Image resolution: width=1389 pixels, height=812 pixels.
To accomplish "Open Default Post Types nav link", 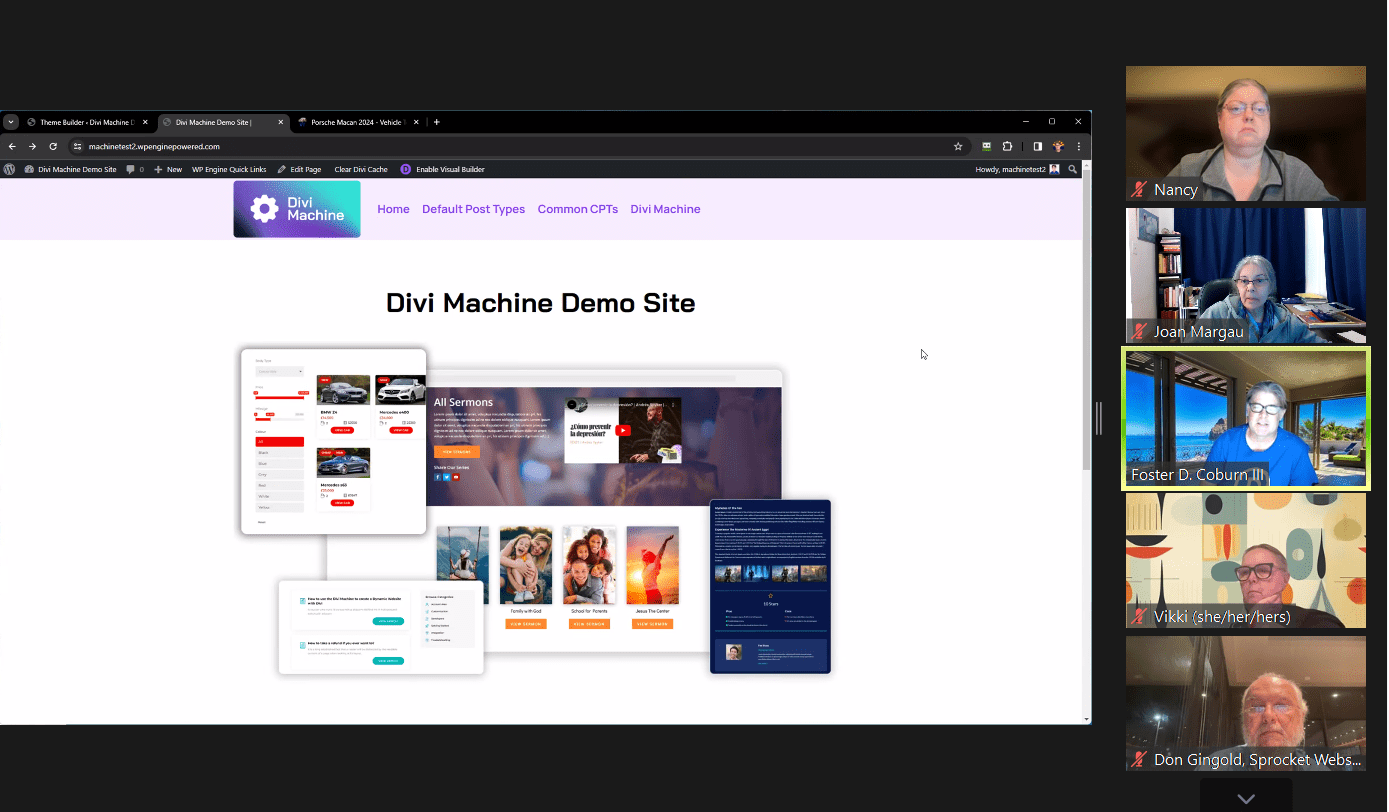I will [473, 209].
